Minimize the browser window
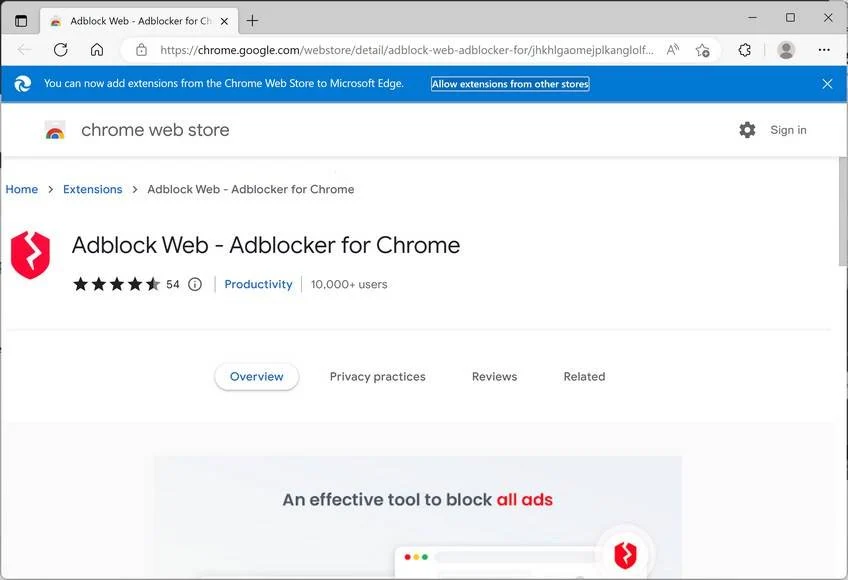The width and height of the screenshot is (848, 580). (x=752, y=17)
